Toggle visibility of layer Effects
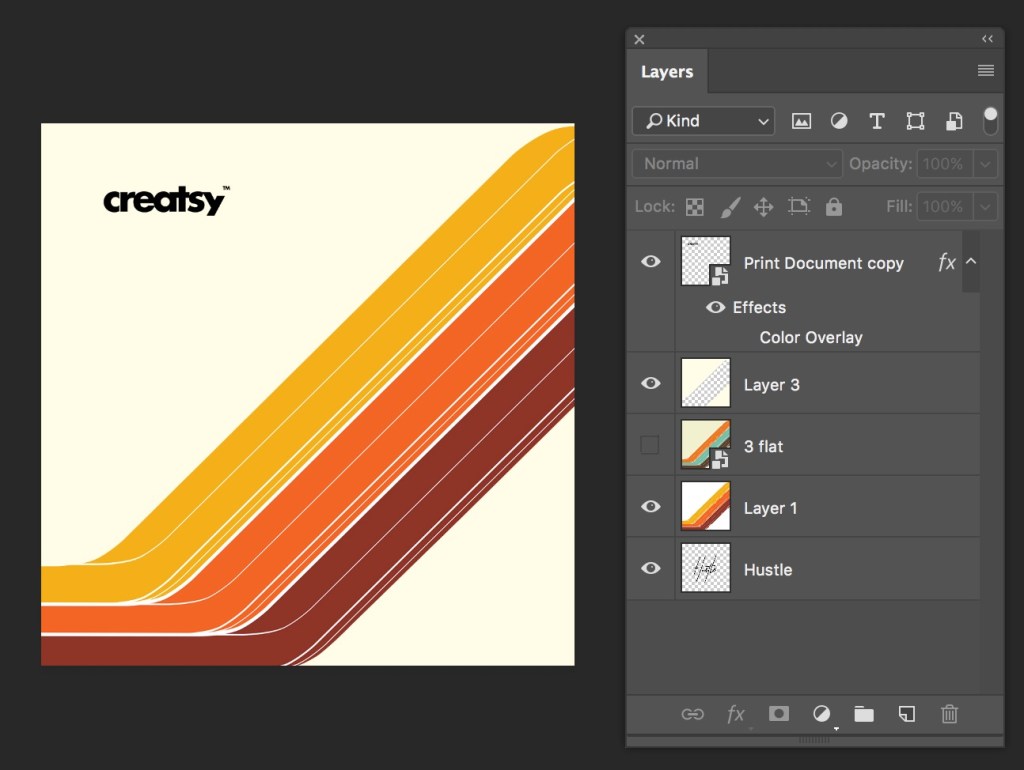Image resolution: width=1024 pixels, height=770 pixels. tap(715, 307)
